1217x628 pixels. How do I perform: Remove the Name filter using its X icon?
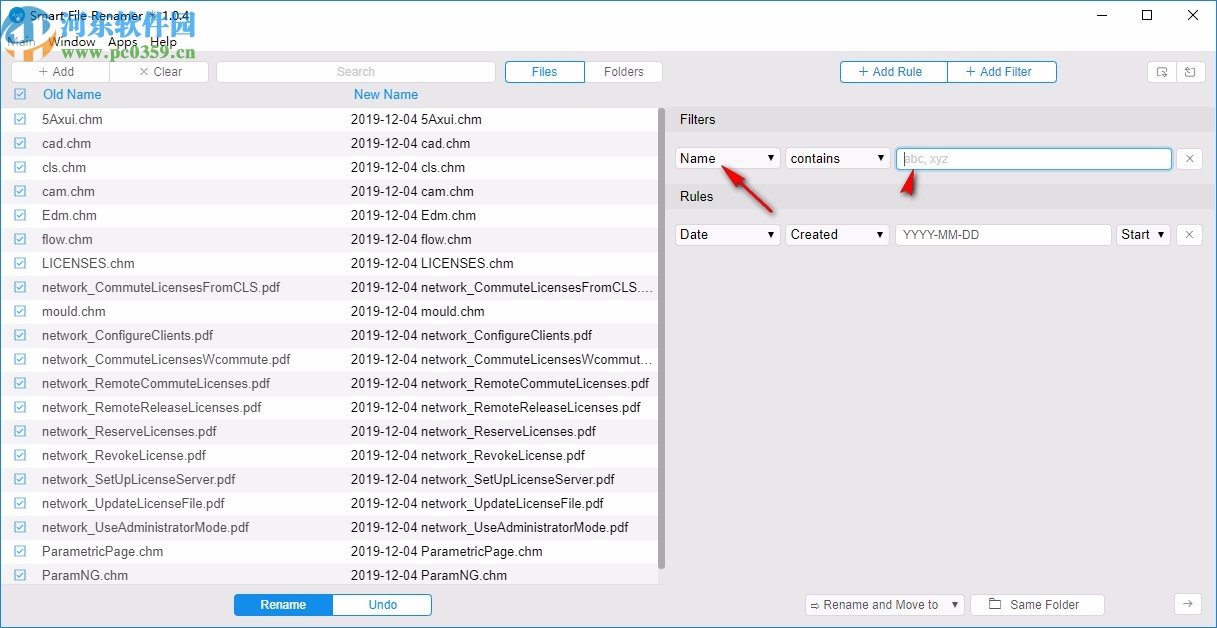pos(1189,158)
